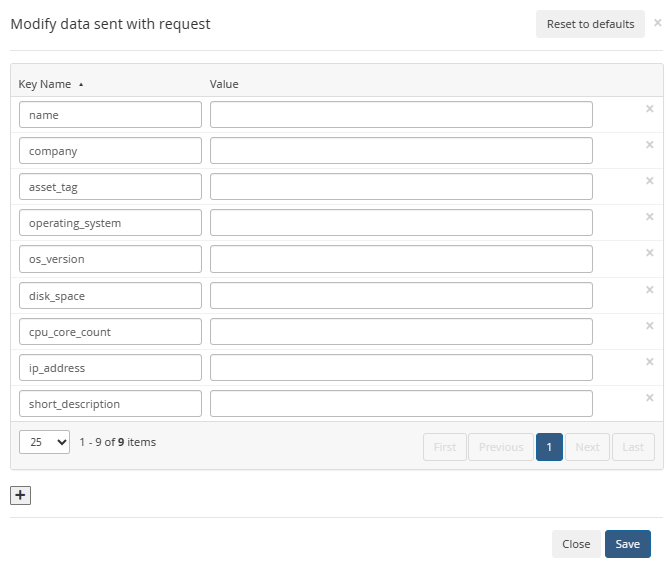Focus the short_description value field
Screen dimensions: 668x568
point(401,404)
